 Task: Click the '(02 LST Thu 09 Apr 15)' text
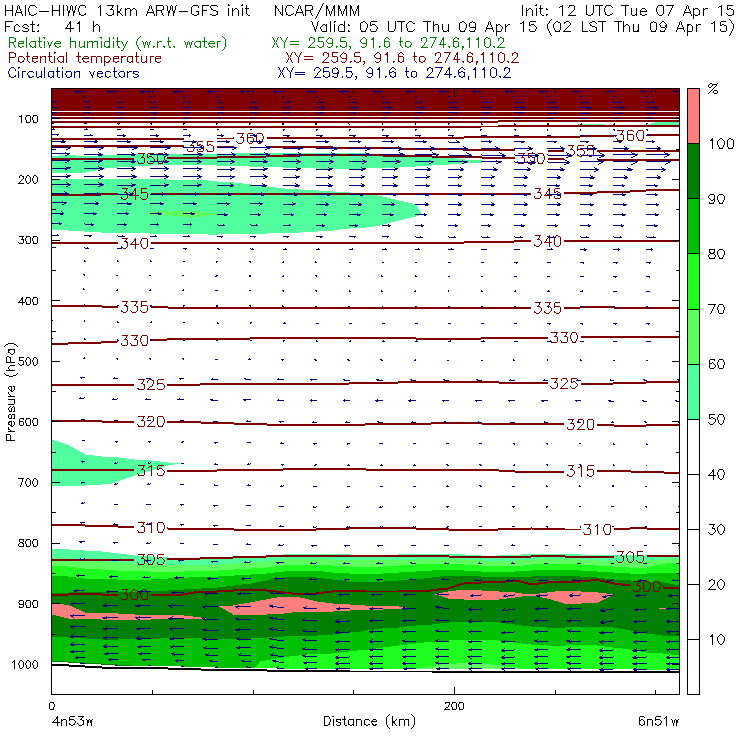tap(640, 27)
